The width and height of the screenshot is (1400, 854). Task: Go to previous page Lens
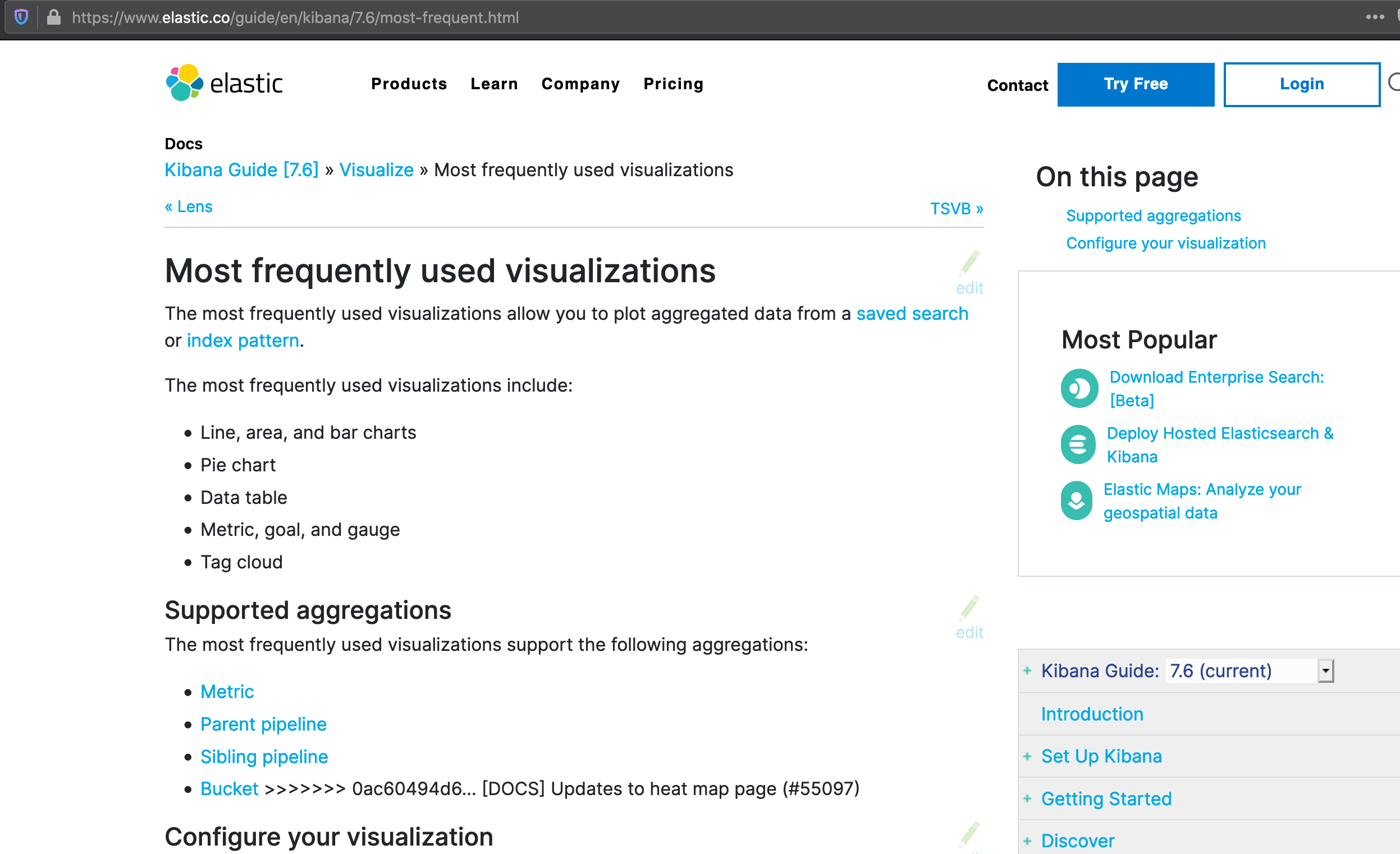(x=189, y=206)
